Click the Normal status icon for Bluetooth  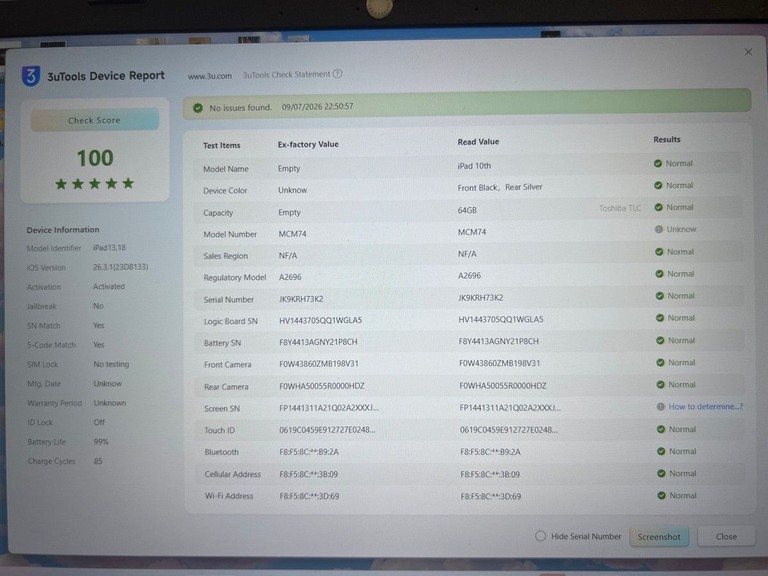point(661,451)
